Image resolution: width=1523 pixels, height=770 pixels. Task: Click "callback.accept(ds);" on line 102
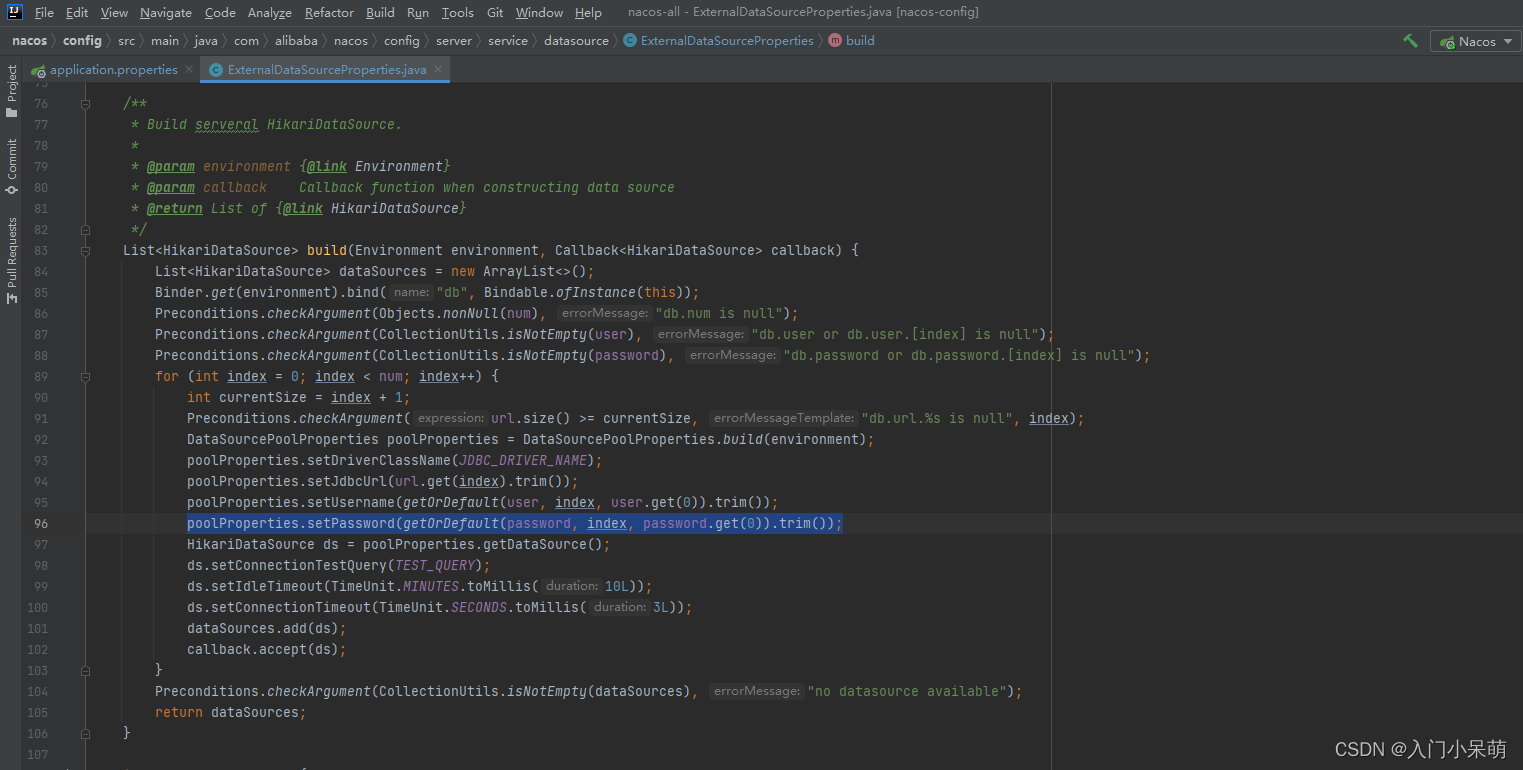tap(267, 649)
